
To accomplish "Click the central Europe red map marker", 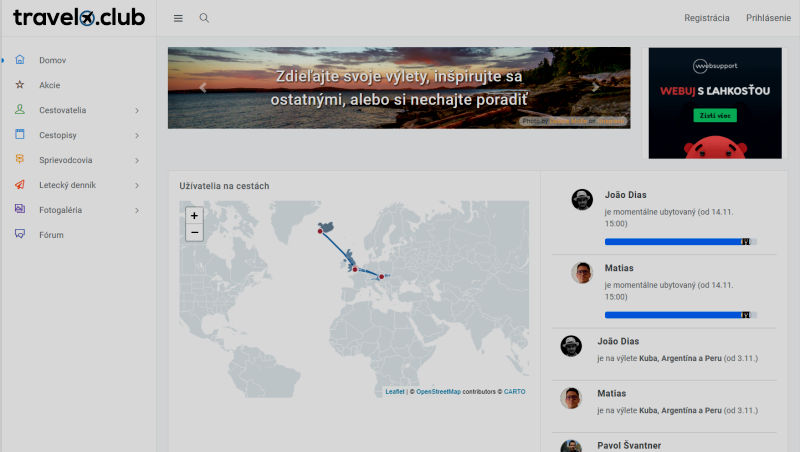I will pyautogui.click(x=382, y=277).
